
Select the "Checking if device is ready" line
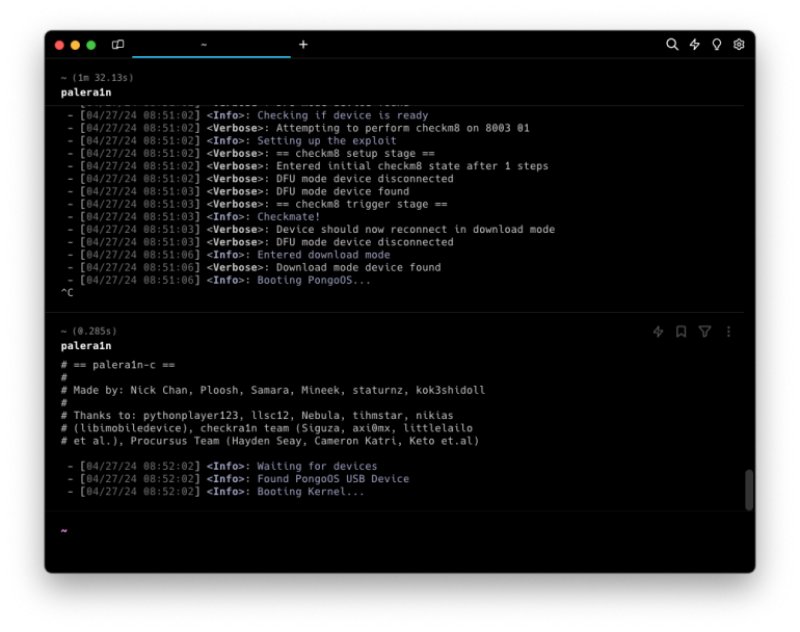[247, 115]
